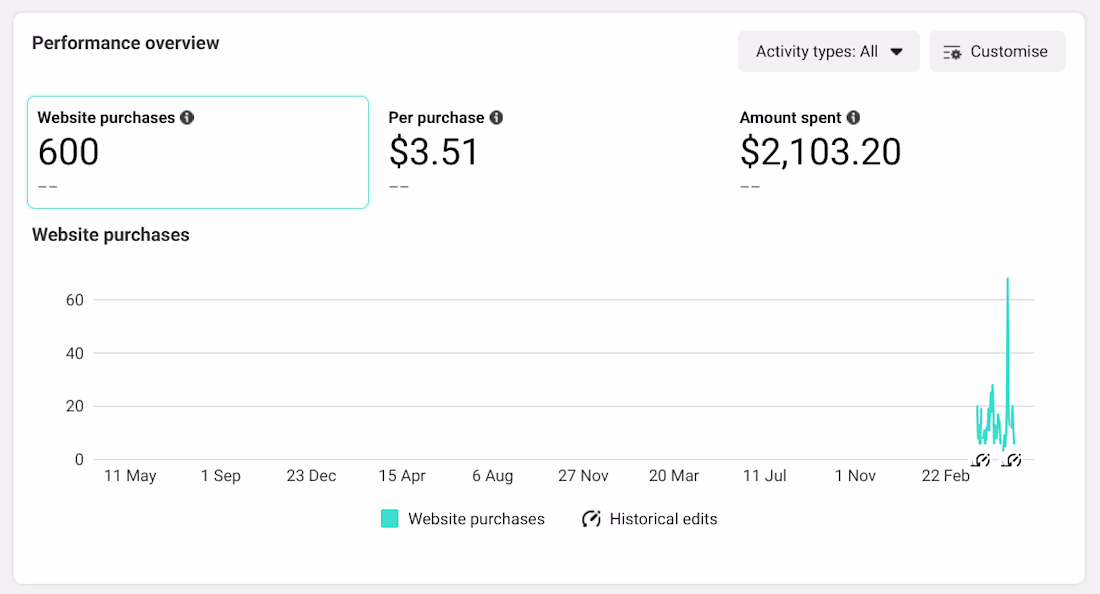
Task: Click the Website purchases legend label
Action: (x=476, y=519)
